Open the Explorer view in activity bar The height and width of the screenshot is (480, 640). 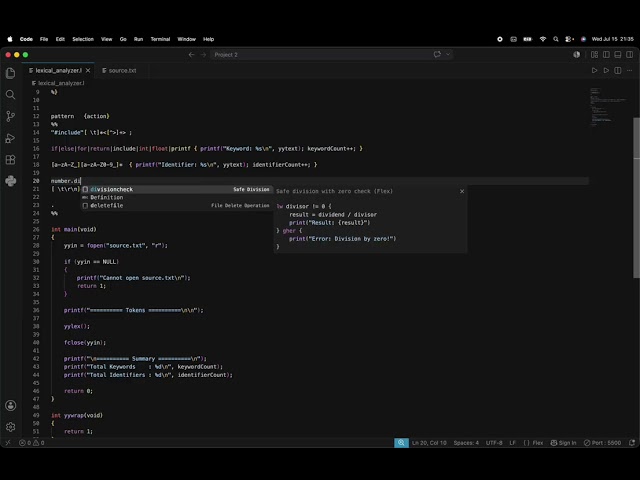11,73
